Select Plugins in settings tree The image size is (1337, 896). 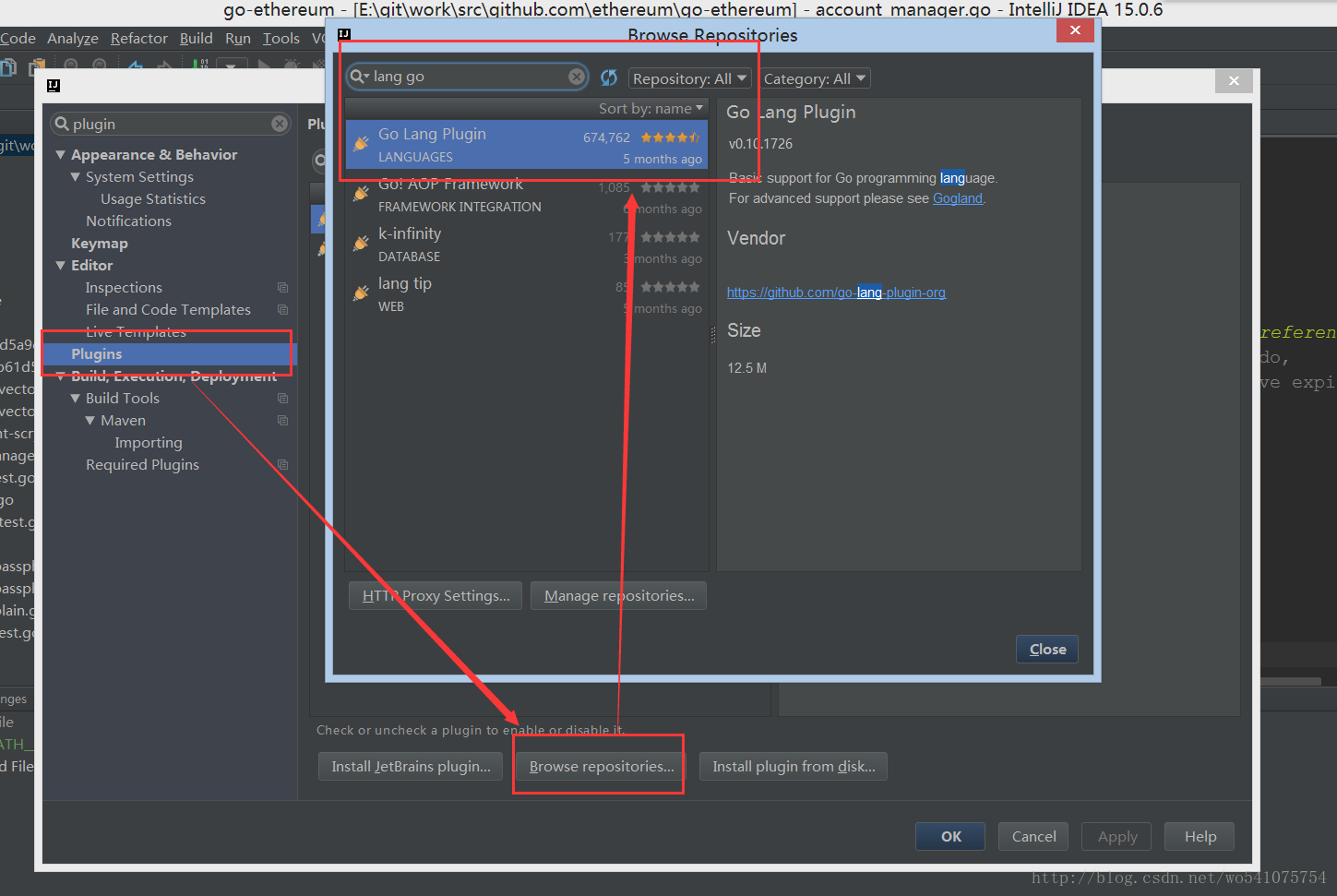click(x=170, y=354)
